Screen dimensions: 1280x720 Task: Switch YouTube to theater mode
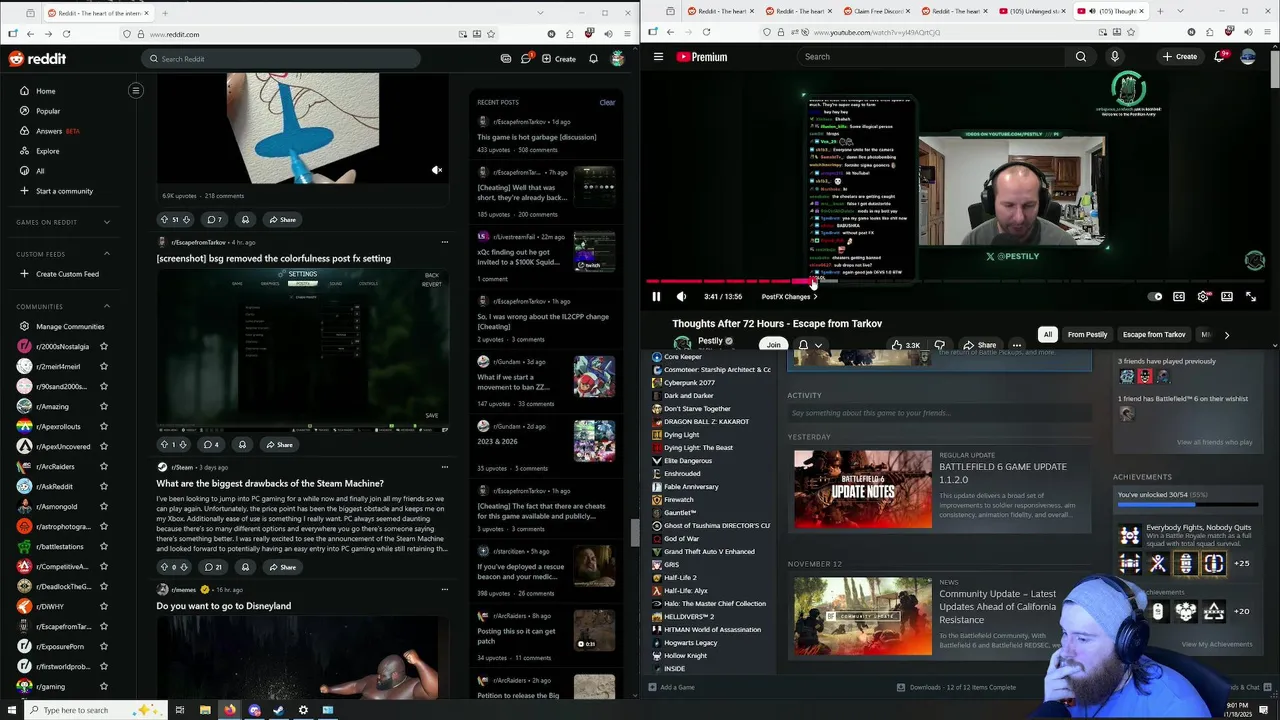(x=1227, y=297)
